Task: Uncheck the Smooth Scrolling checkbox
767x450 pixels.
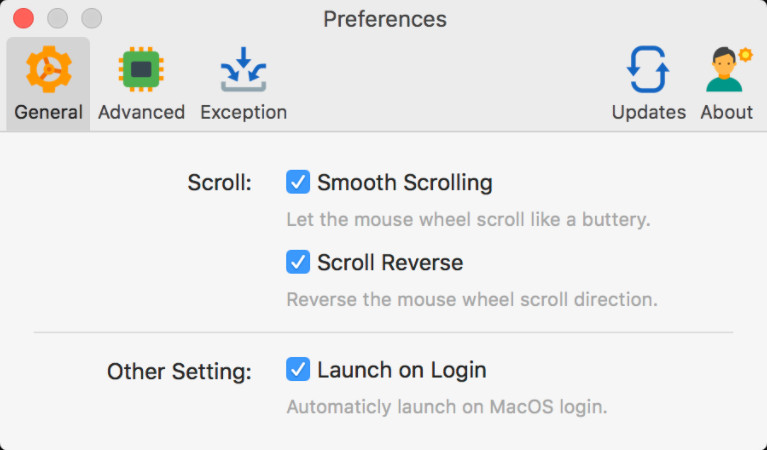Action: coord(298,182)
